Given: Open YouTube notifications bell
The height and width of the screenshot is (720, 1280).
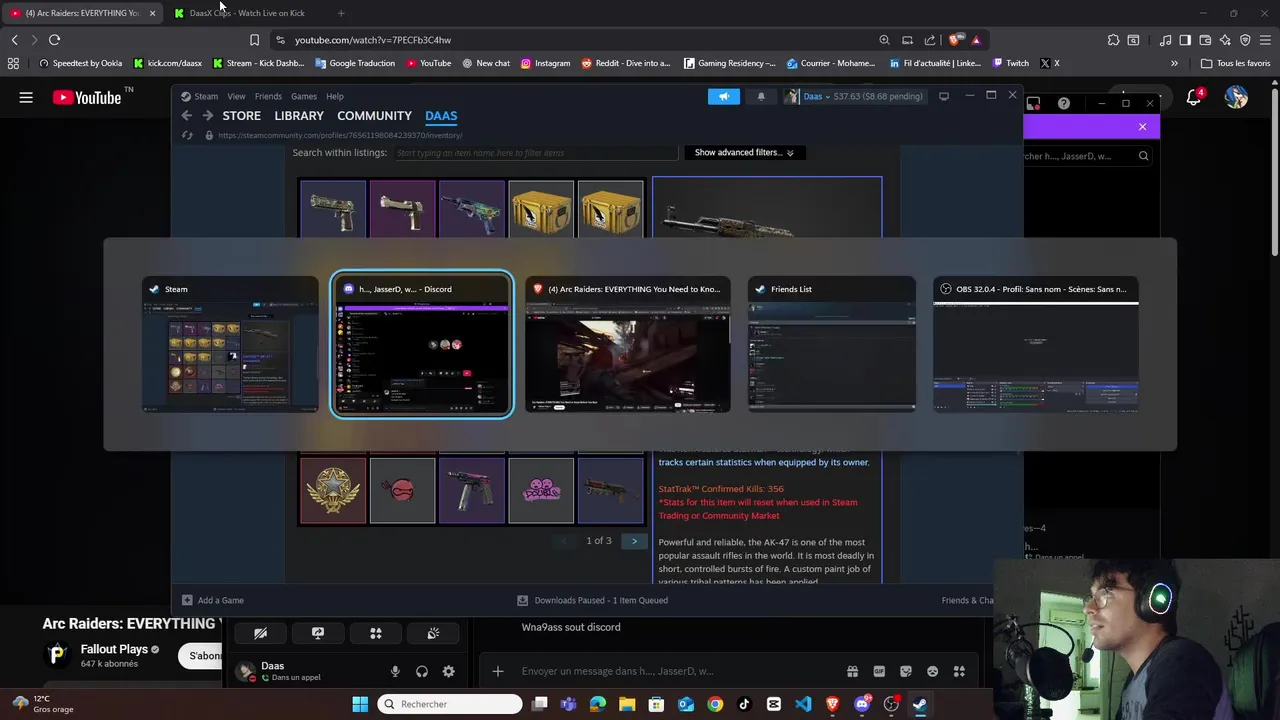Looking at the screenshot, I should [1194, 98].
